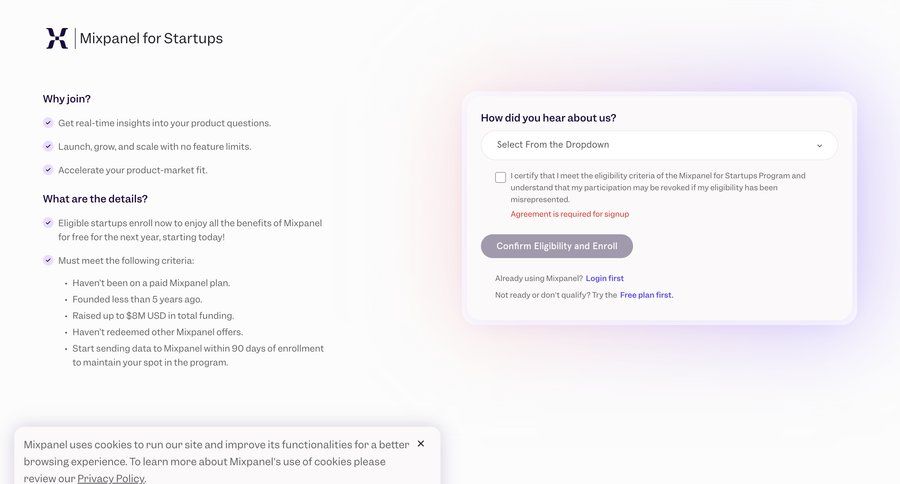Click checkmark icon beside no feature limits
This screenshot has width=900, height=484.
pos(48,146)
